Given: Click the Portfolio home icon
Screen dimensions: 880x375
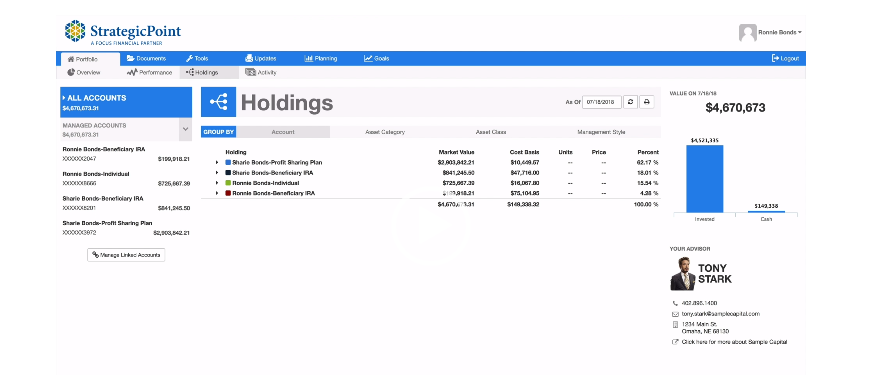Looking at the screenshot, I should click(x=71, y=59).
